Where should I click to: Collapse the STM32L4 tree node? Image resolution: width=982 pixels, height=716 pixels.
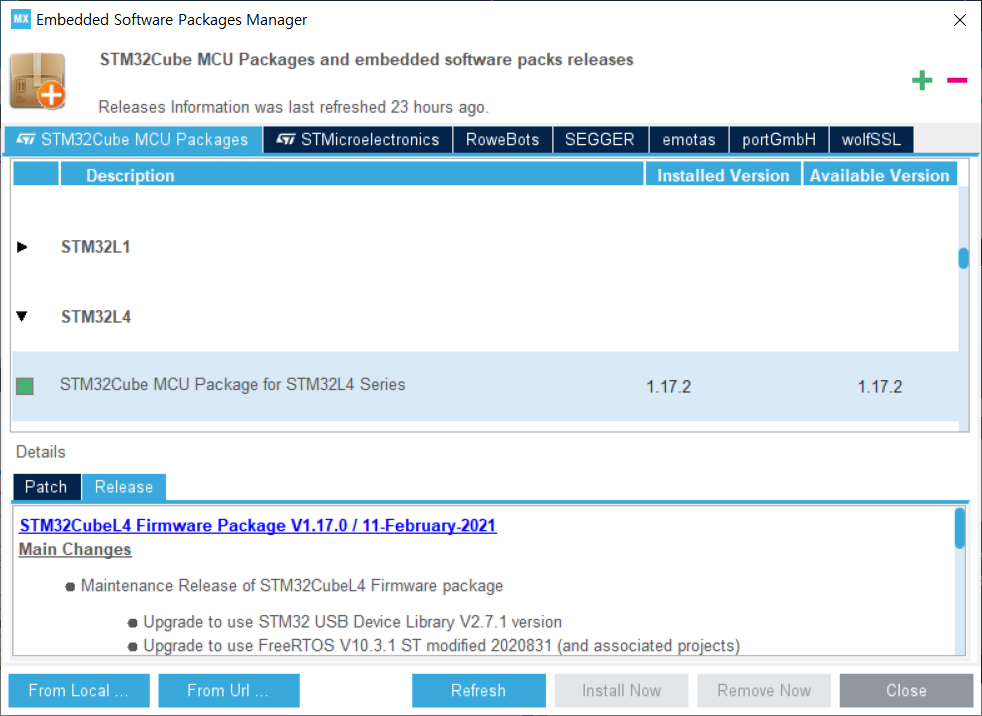23,317
